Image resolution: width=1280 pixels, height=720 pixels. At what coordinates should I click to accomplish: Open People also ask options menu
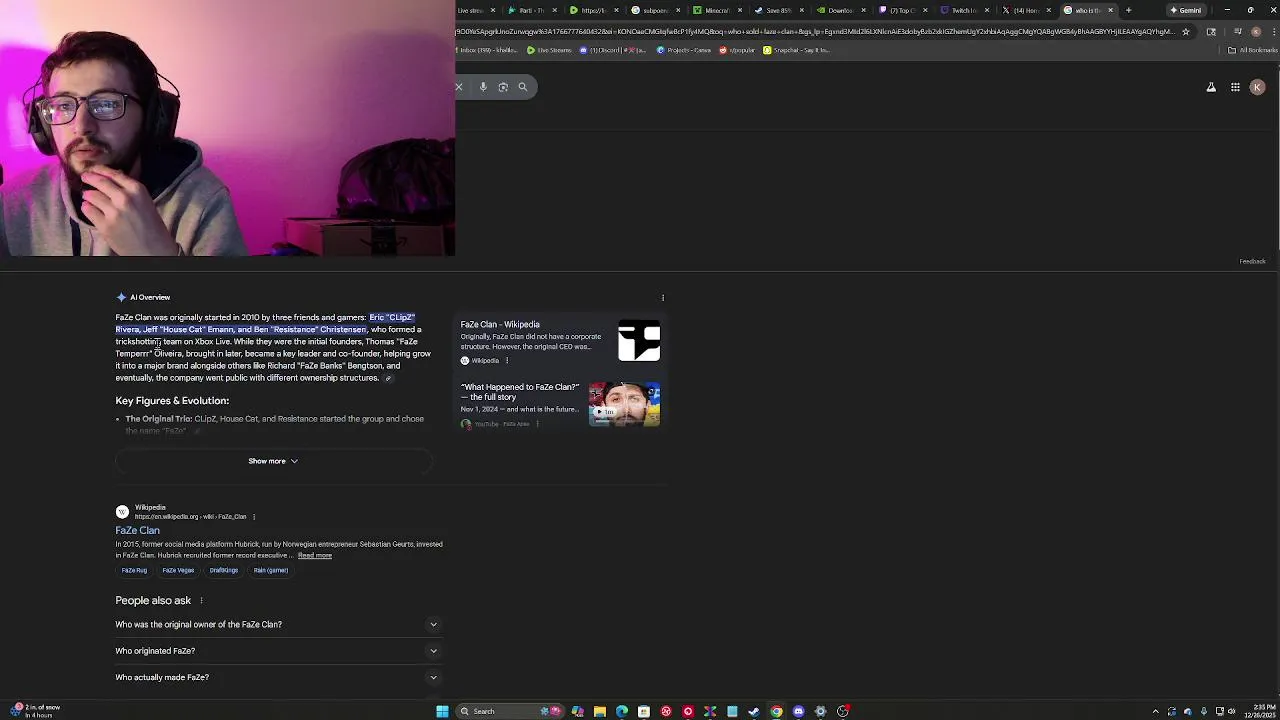pyautogui.click(x=201, y=601)
